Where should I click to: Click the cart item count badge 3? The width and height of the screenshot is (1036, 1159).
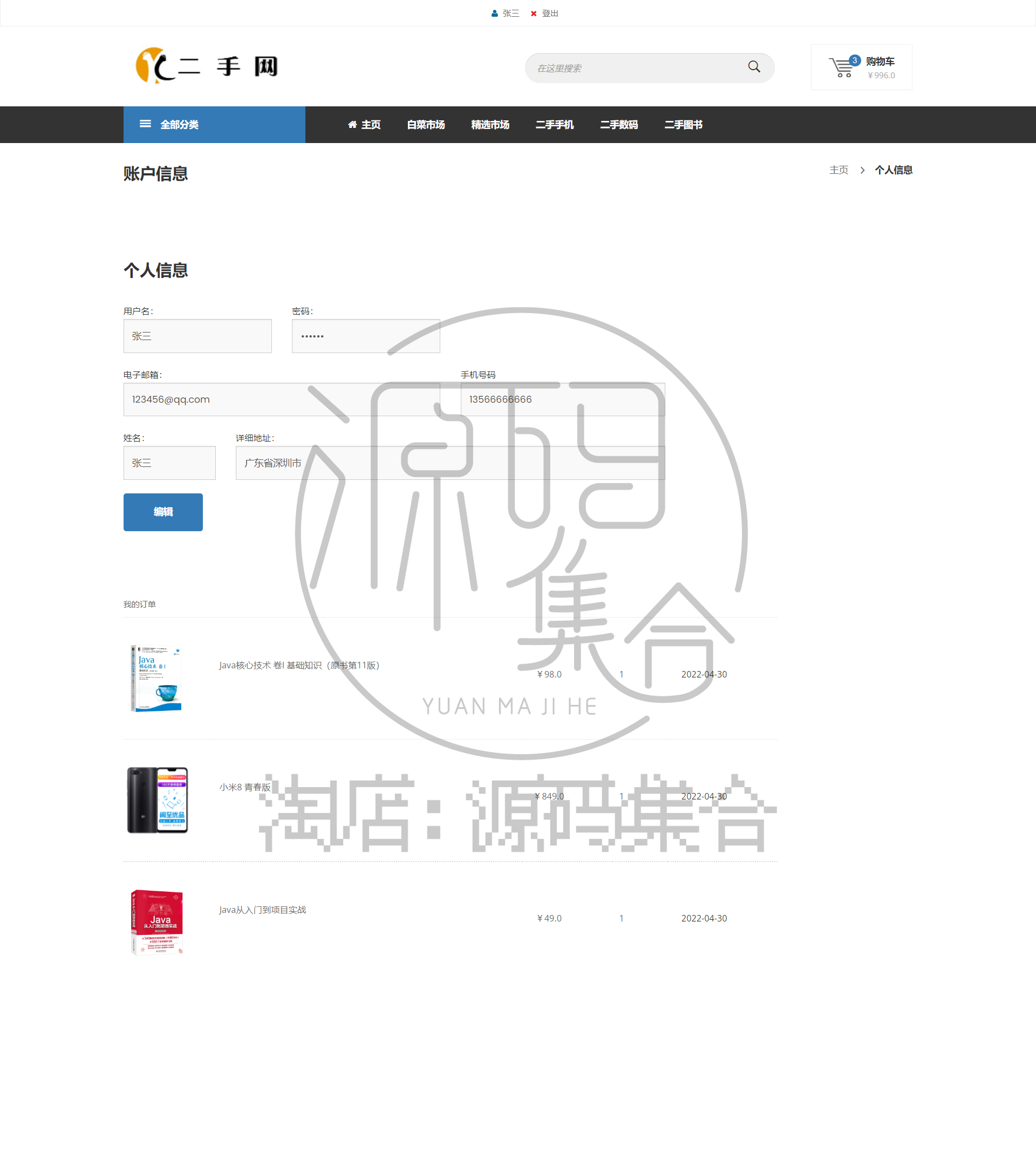pyautogui.click(x=854, y=60)
